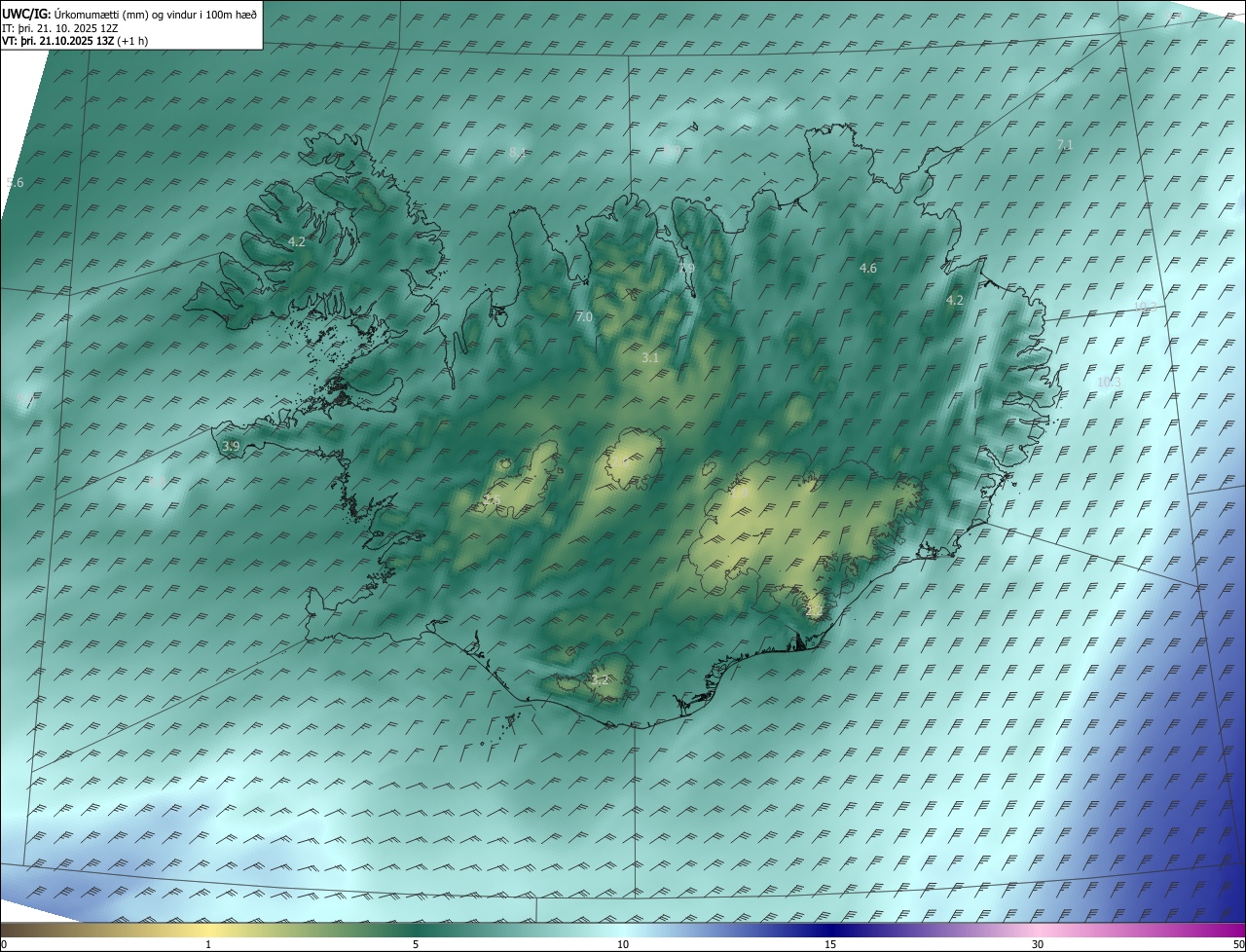This screenshot has width=1246, height=952.
Task: Click the 7.1 value over the northeast sea
Action: coord(1065,144)
